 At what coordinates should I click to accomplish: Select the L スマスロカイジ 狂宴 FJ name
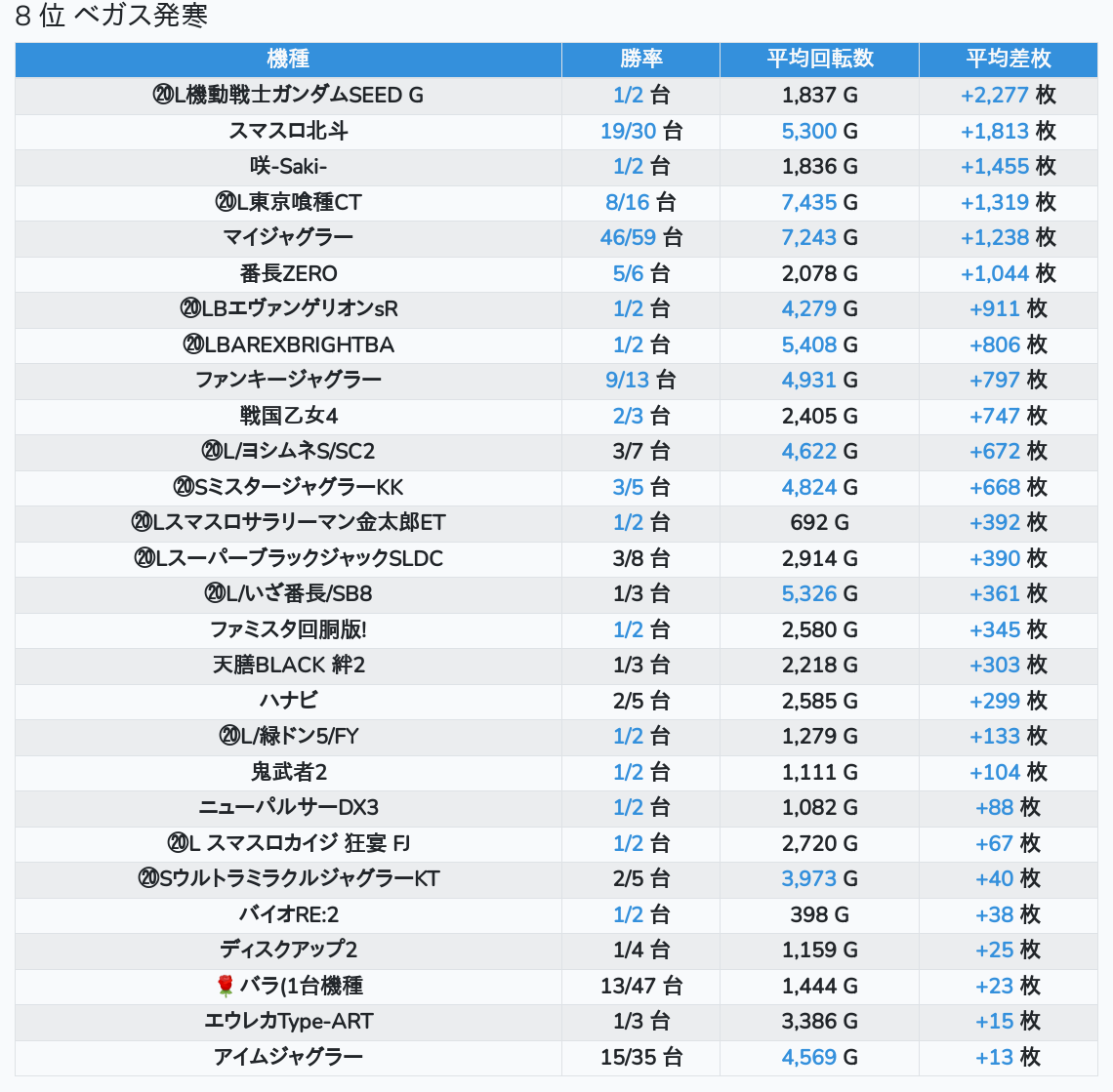pos(288,844)
